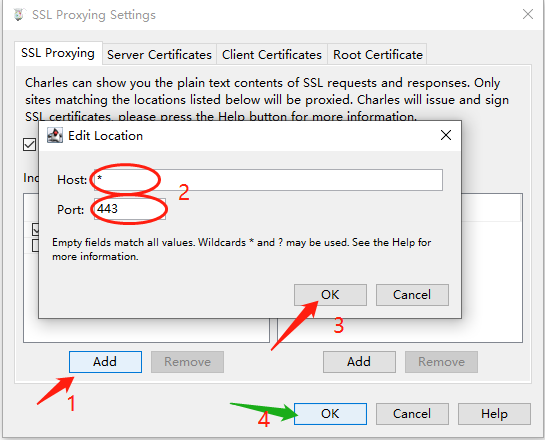Confirm SSL Proxying Settings with OK

pos(330,414)
